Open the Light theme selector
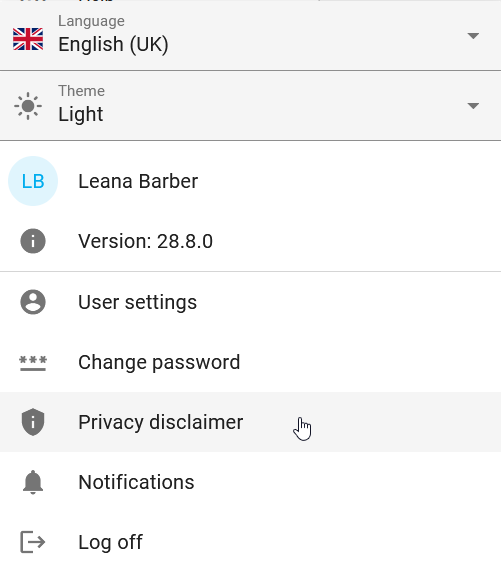This screenshot has height=579, width=501. coord(250,106)
